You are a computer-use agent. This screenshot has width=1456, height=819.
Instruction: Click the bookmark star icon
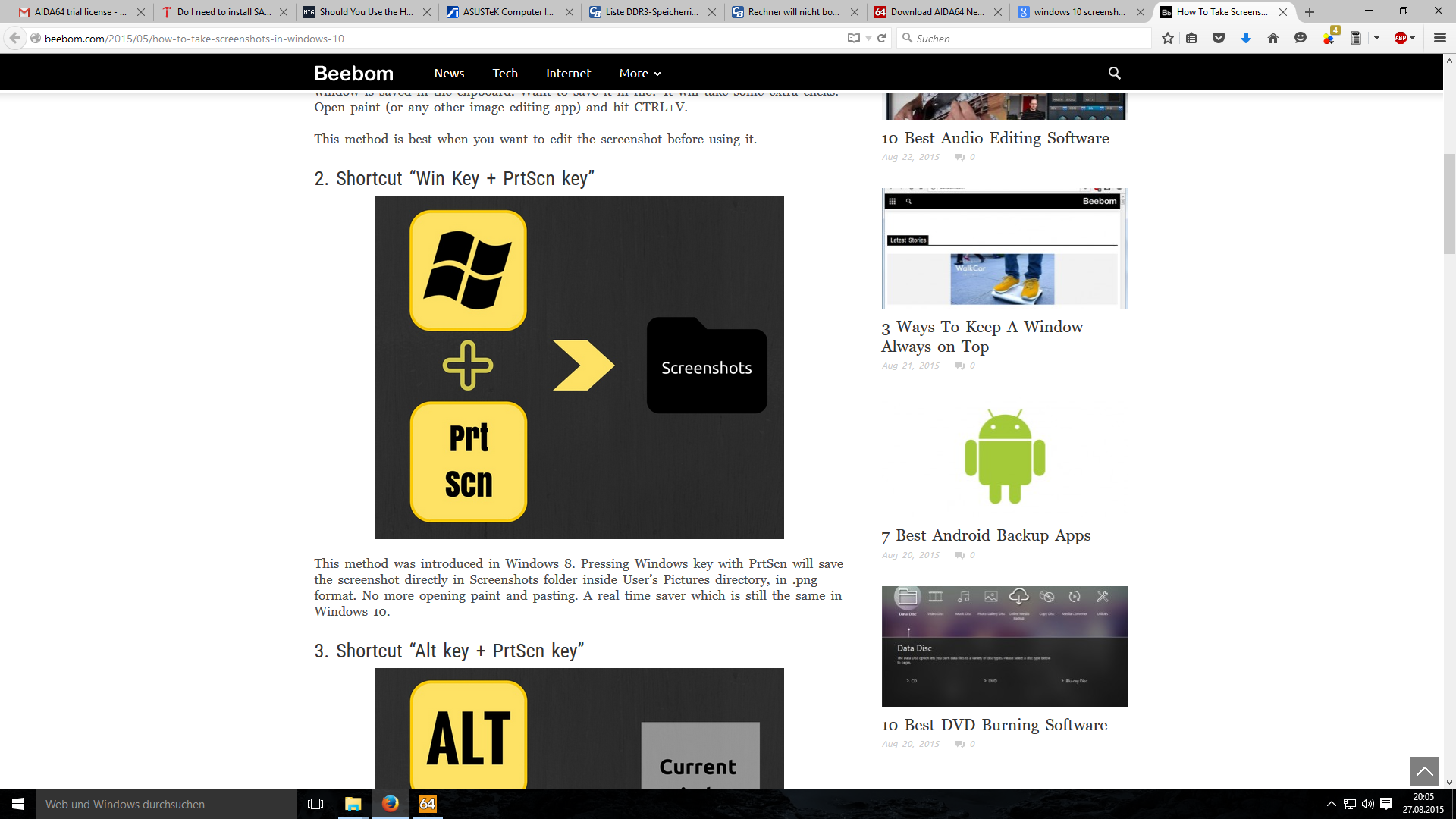pos(1168,39)
